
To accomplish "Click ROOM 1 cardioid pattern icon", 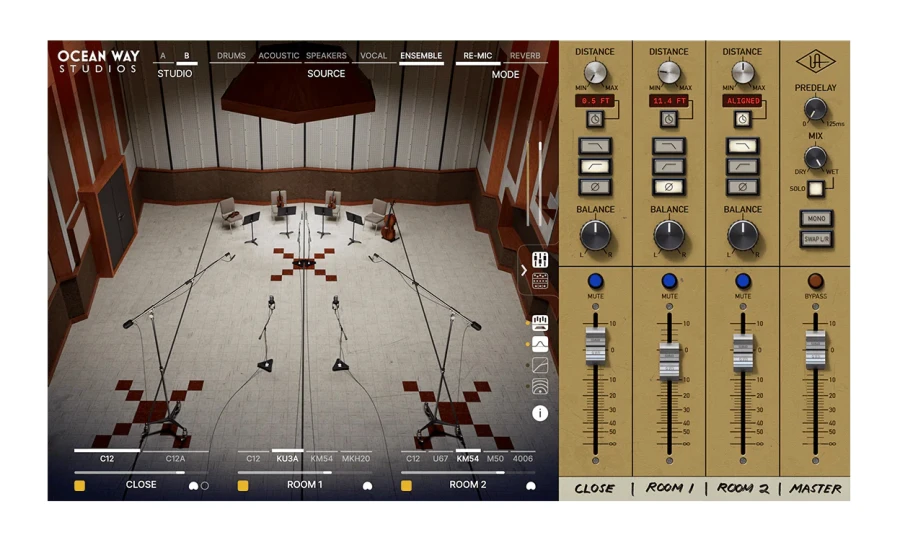I will (367, 486).
